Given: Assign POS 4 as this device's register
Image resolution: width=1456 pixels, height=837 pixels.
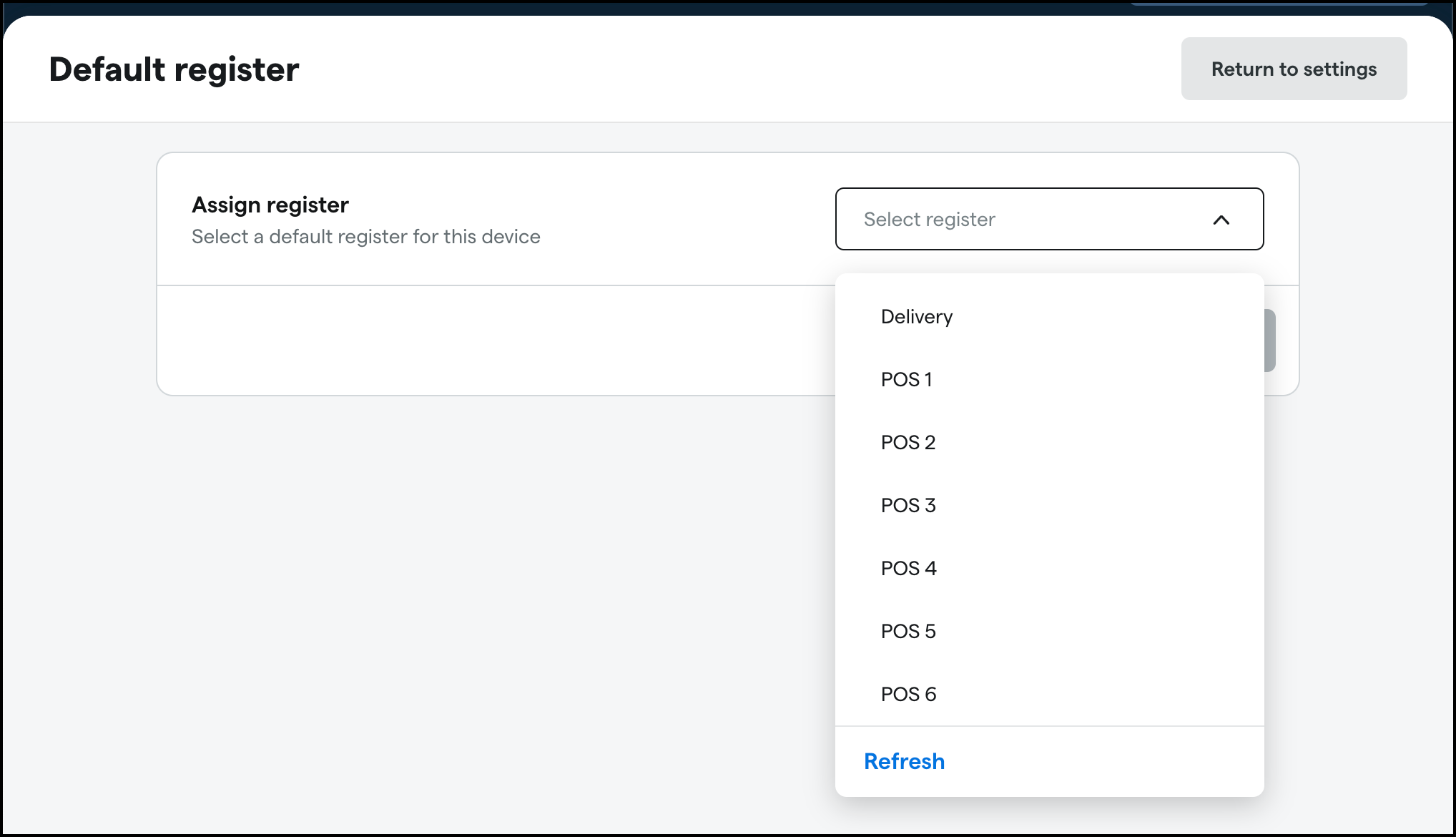Looking at the screenshot, I should click(908, 567).
